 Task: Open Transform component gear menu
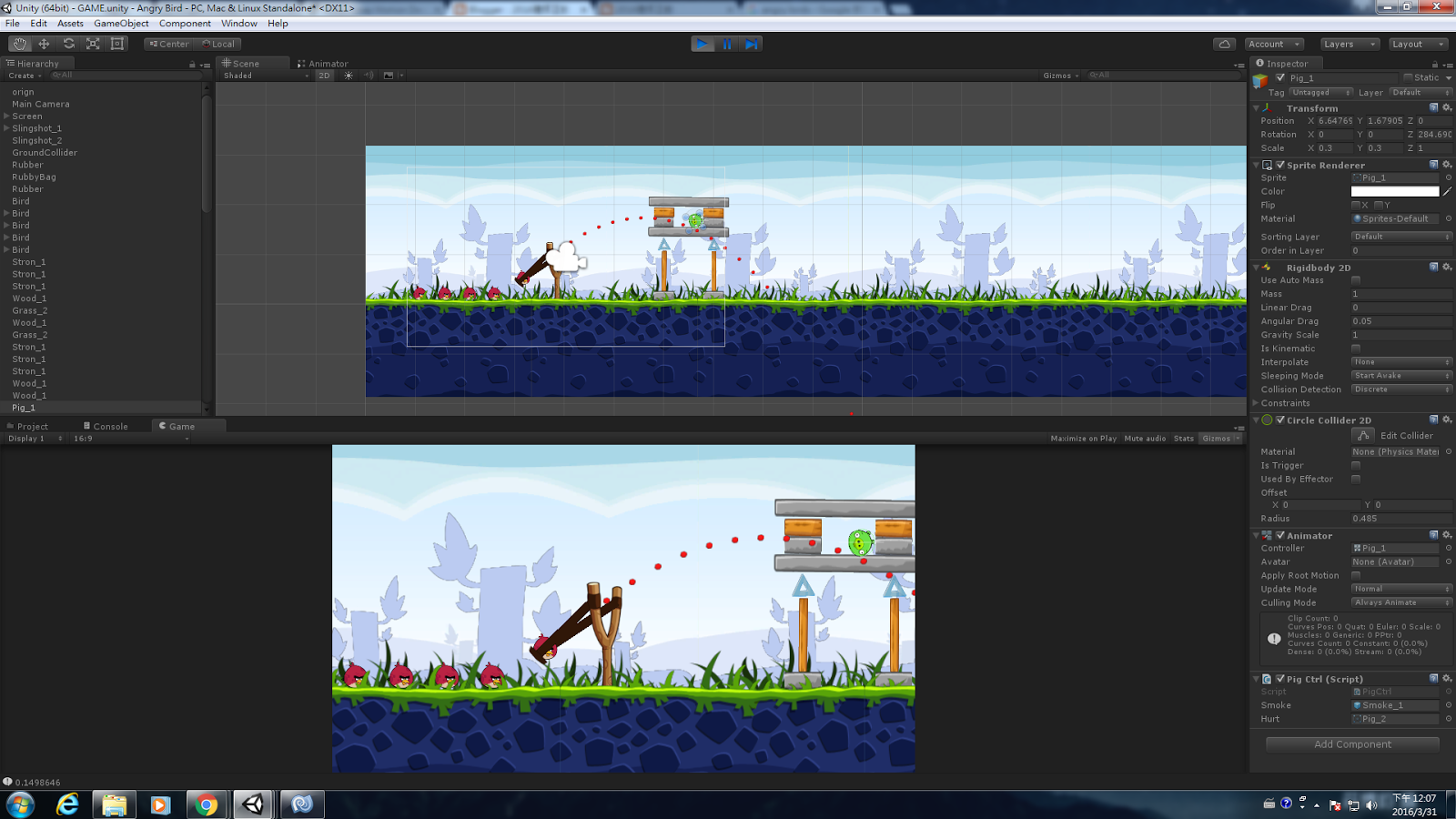[x=1447, y=107]
